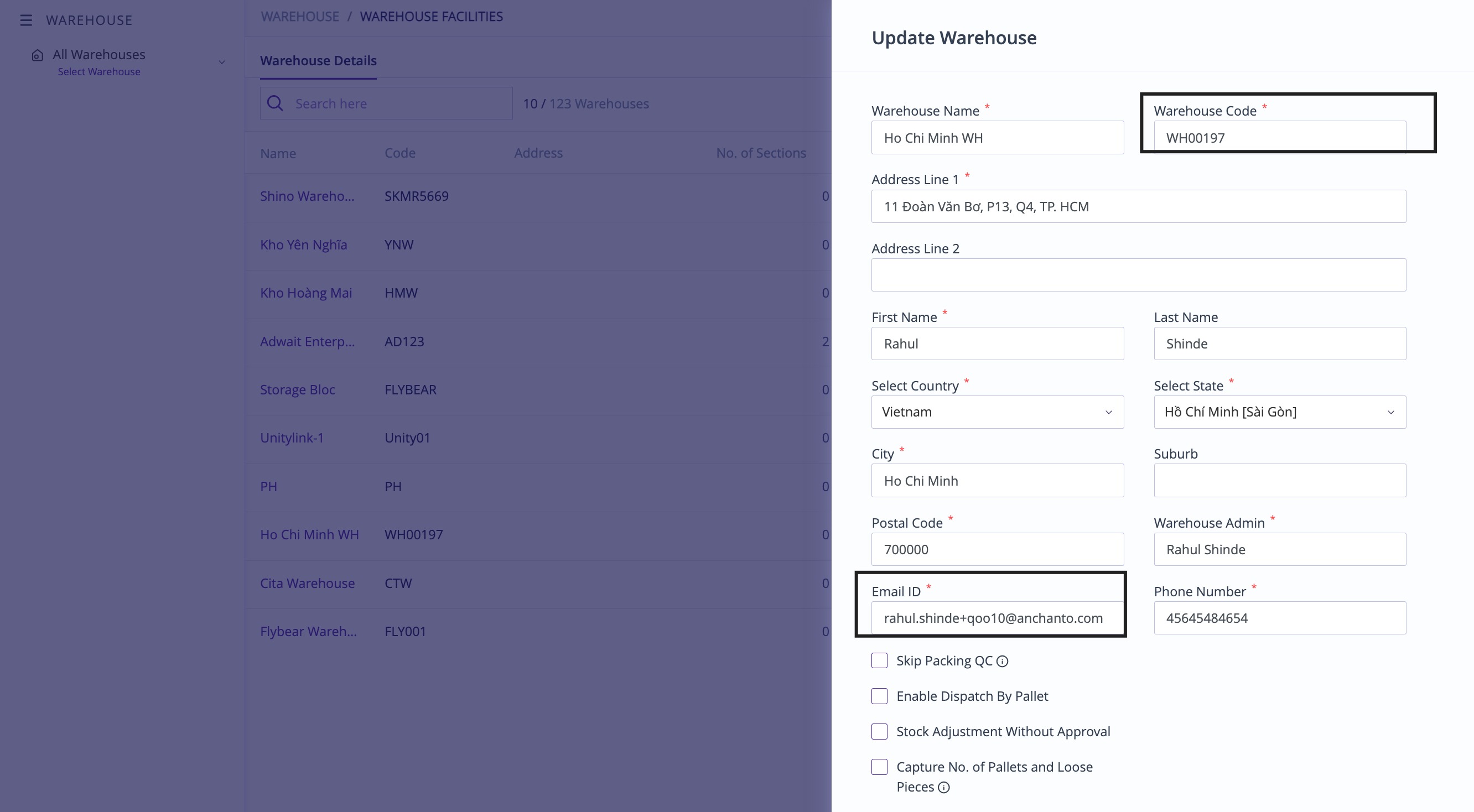The image size is (1474, 812).
Task: Click the Address column header
Action: coord(538,153)
